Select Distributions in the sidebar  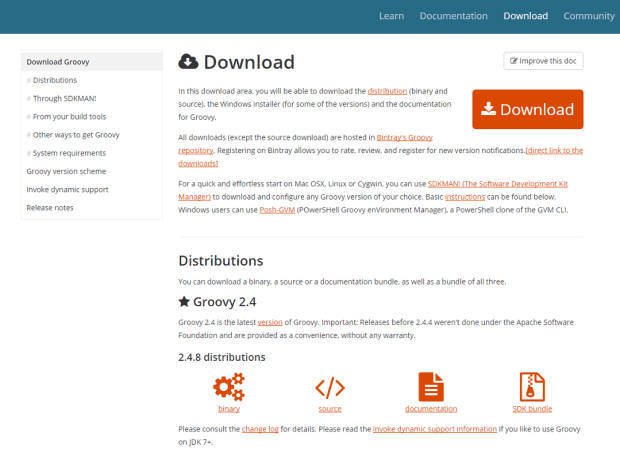pos(54,80)
